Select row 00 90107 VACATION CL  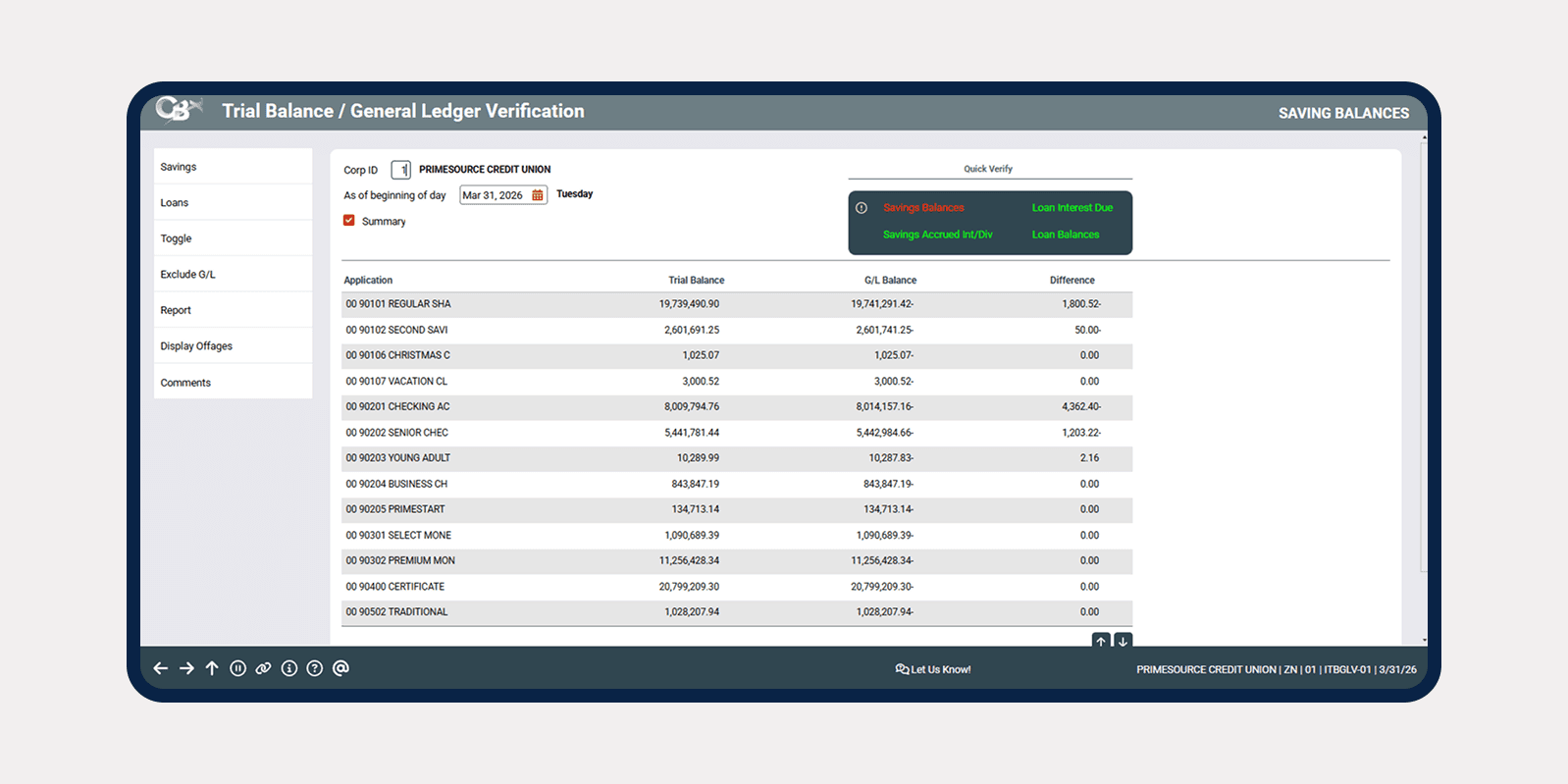(x=737, y=381)
